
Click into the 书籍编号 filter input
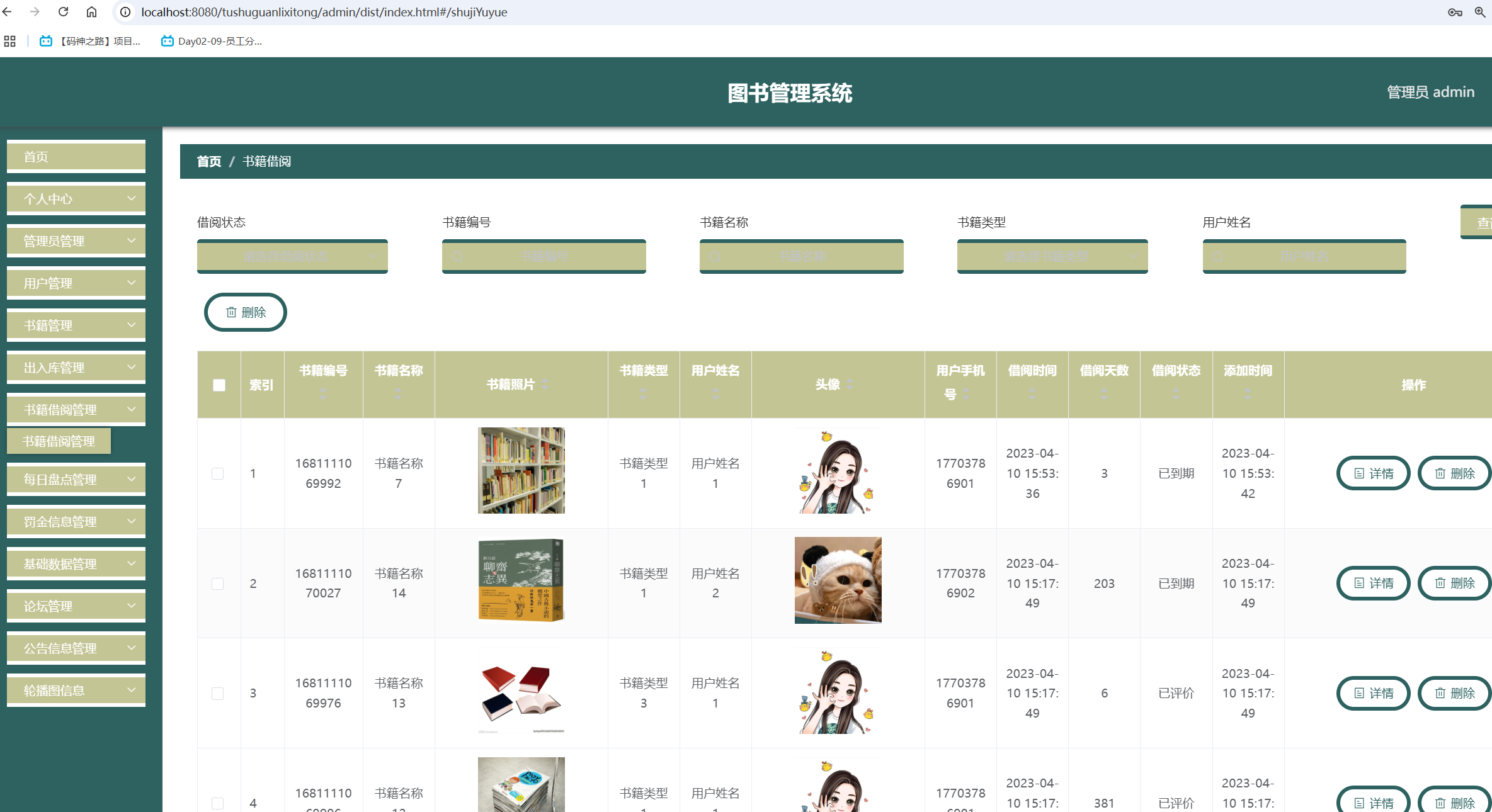pyautogui.click(x=544, y=257)
